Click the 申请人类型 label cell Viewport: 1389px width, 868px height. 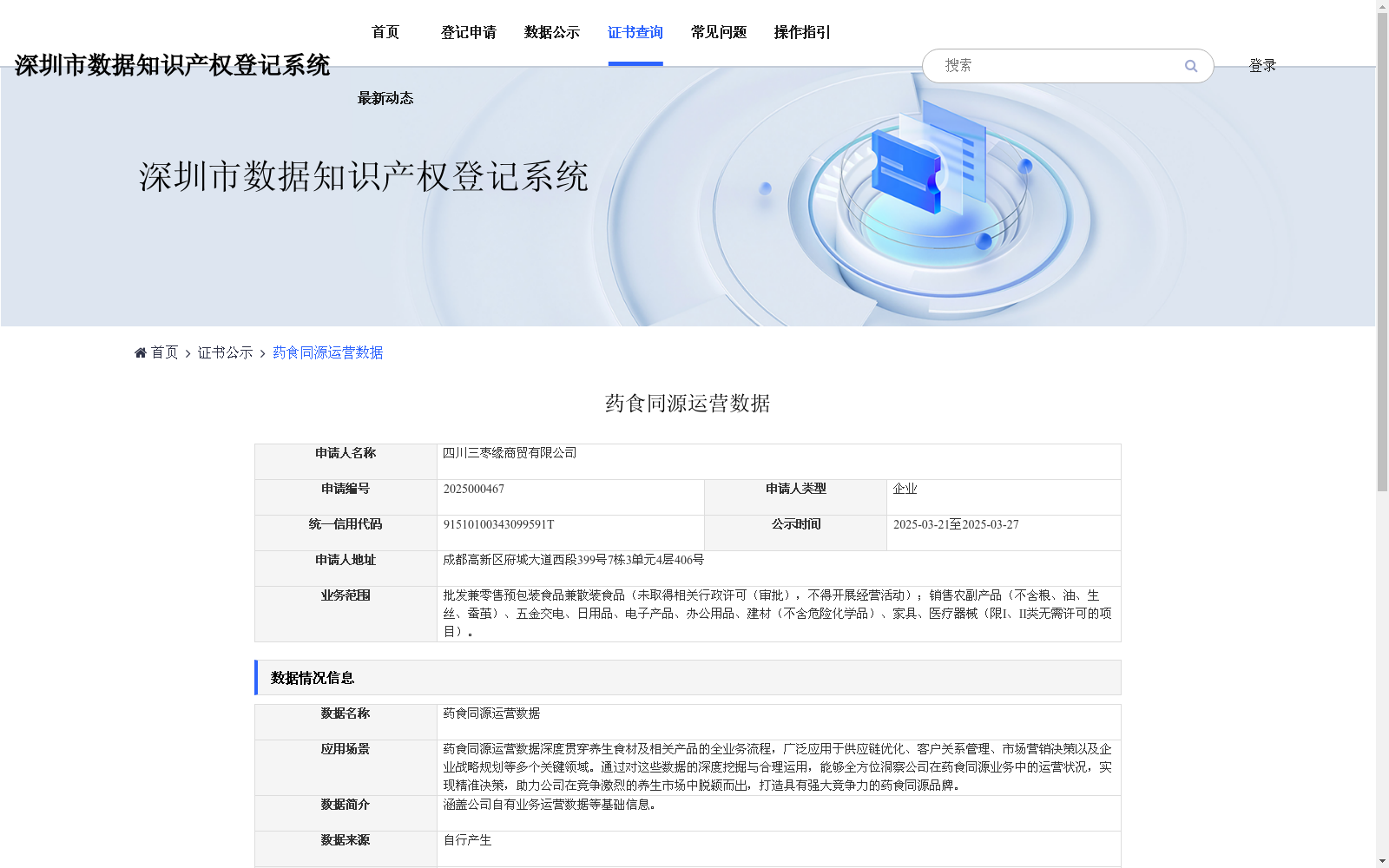[795, 497]
